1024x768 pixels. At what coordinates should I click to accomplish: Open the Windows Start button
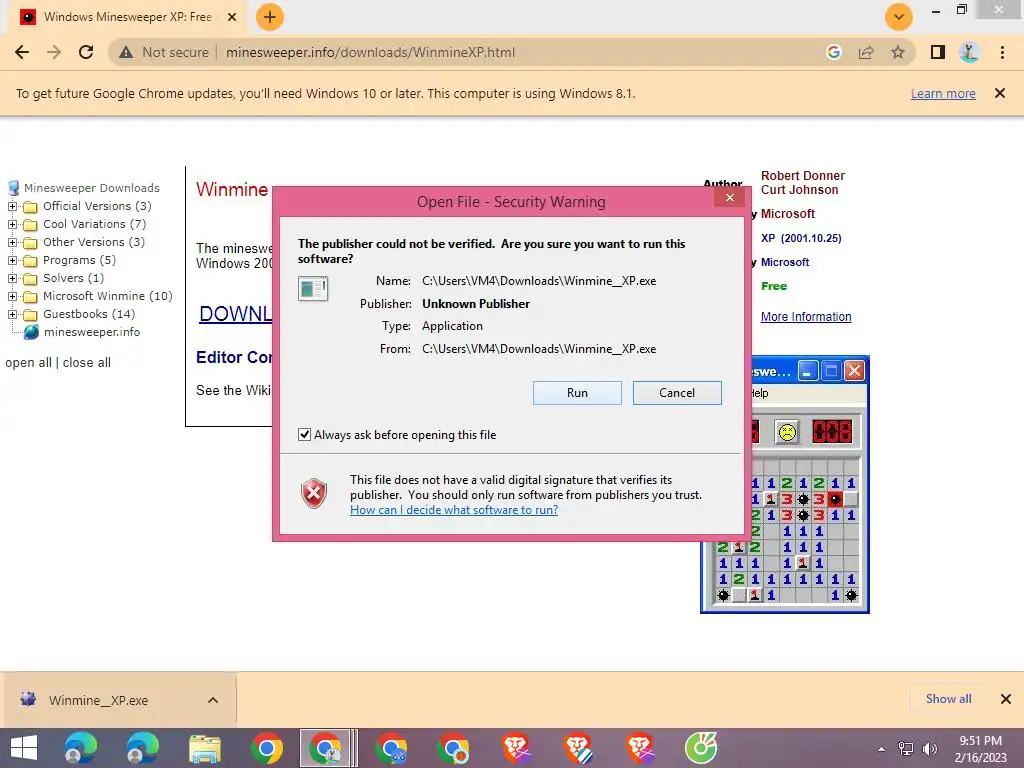click(24, 748)
